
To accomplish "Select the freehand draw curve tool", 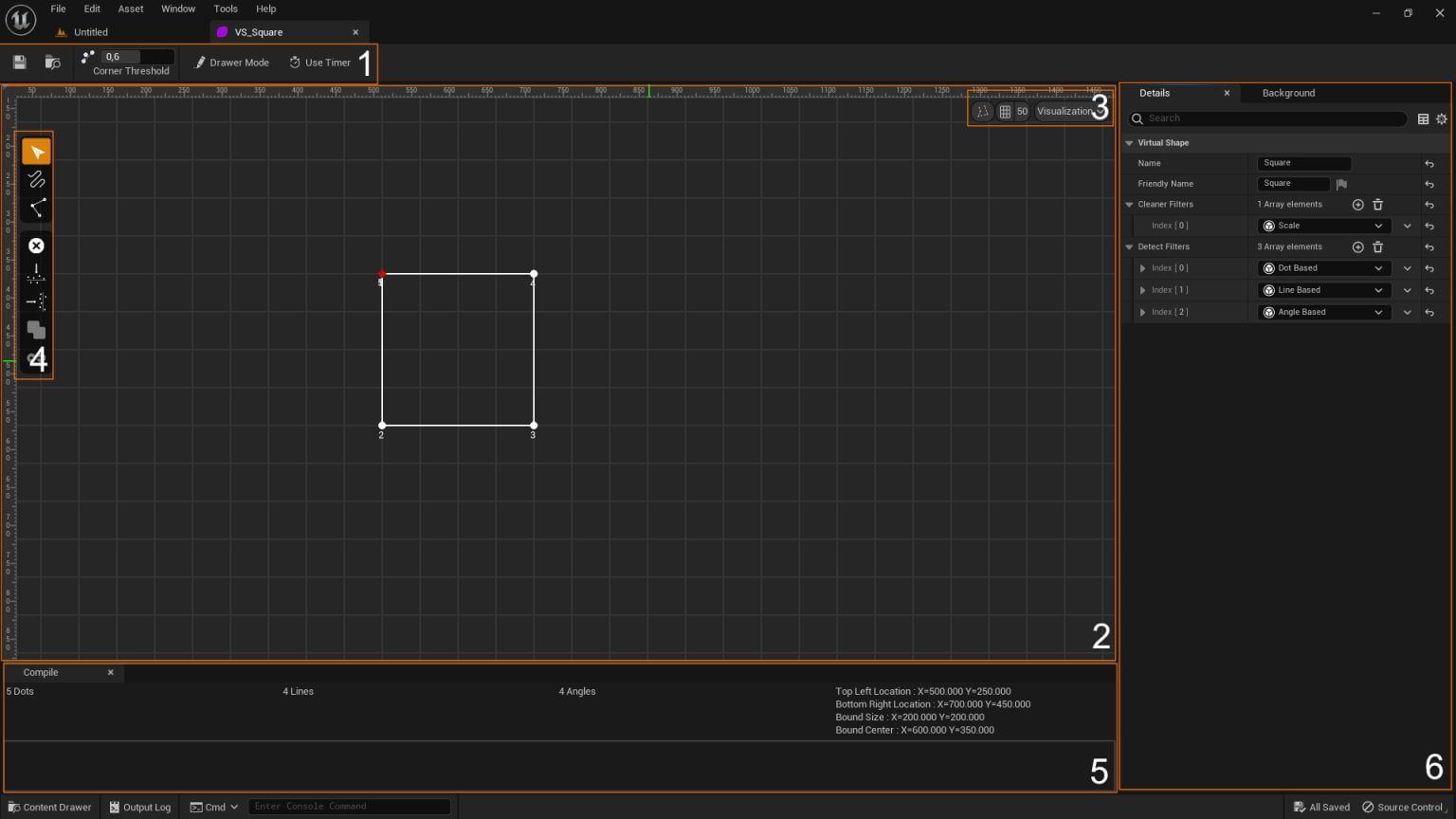I will (x=36, y=179).
